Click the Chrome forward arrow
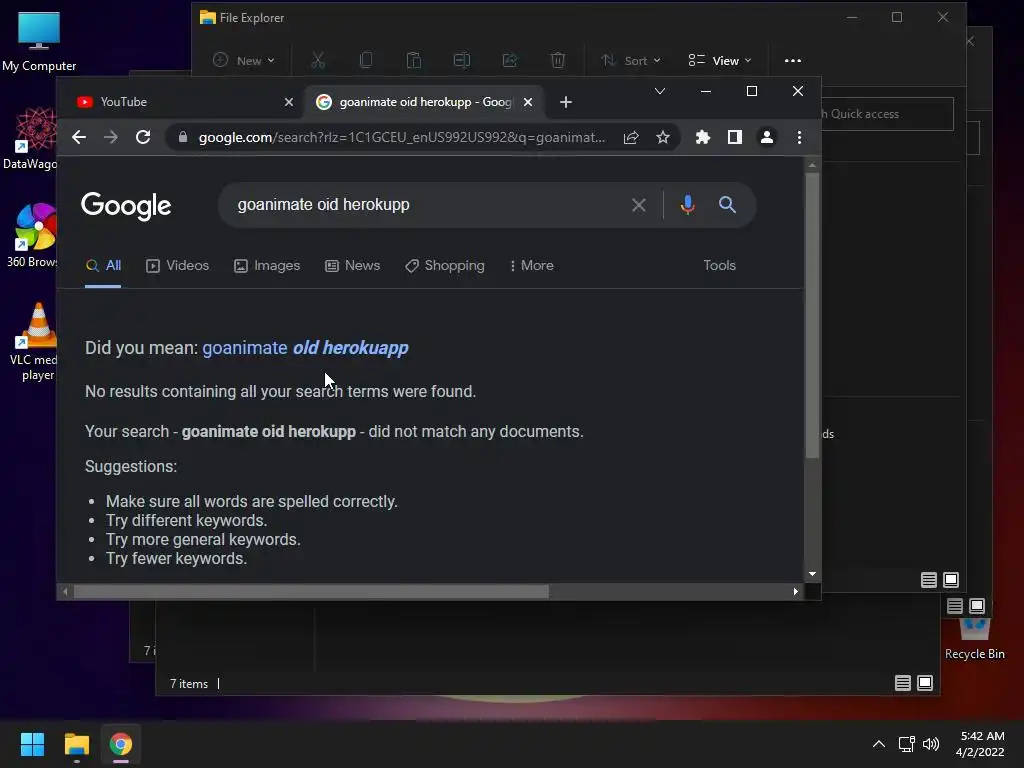This screenshot has width=1024, height=768. pyautogui.click(x=111, y=137)
